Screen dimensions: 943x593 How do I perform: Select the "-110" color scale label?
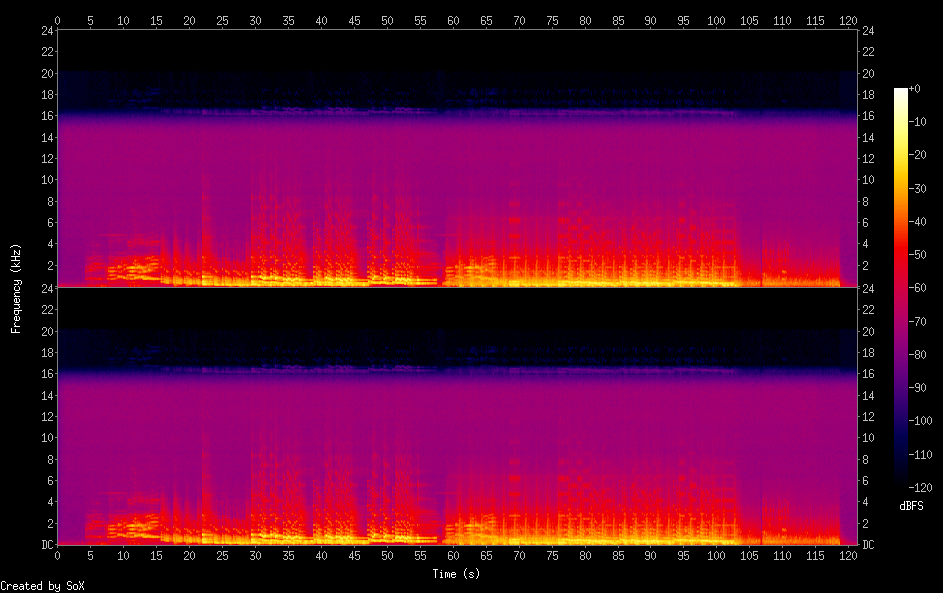pos(920,454)
